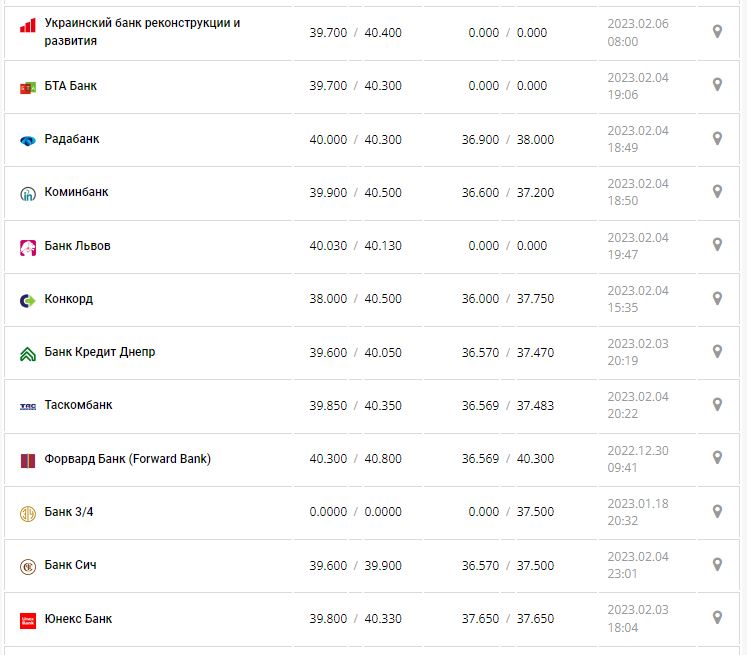Open the БТА Банк link
747x655 pixels.
[71, 86]
